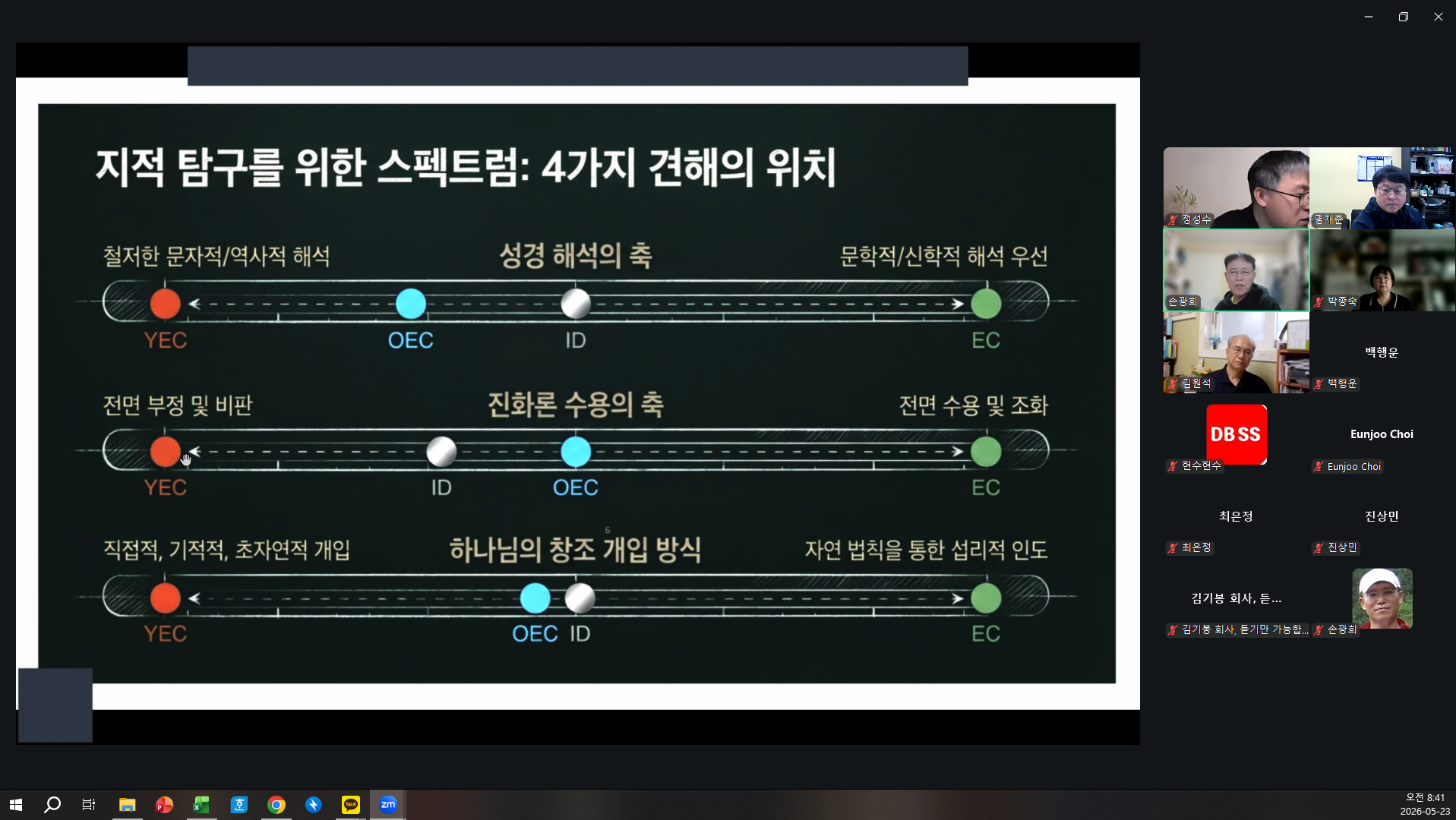Open Windows taskbar search
1456x820 pixels.
(x=52, y=805)
